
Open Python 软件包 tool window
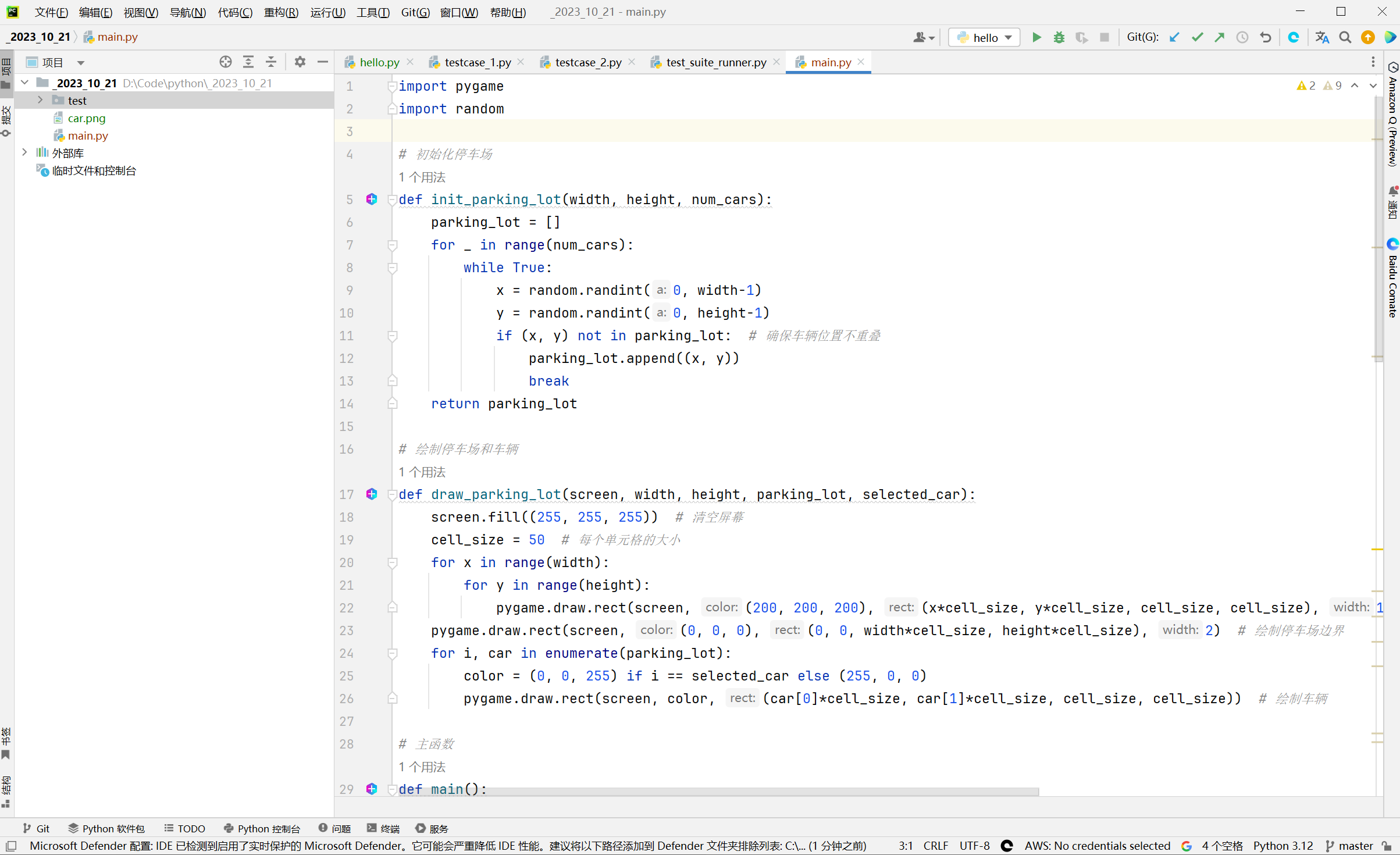tap(106, 828)
